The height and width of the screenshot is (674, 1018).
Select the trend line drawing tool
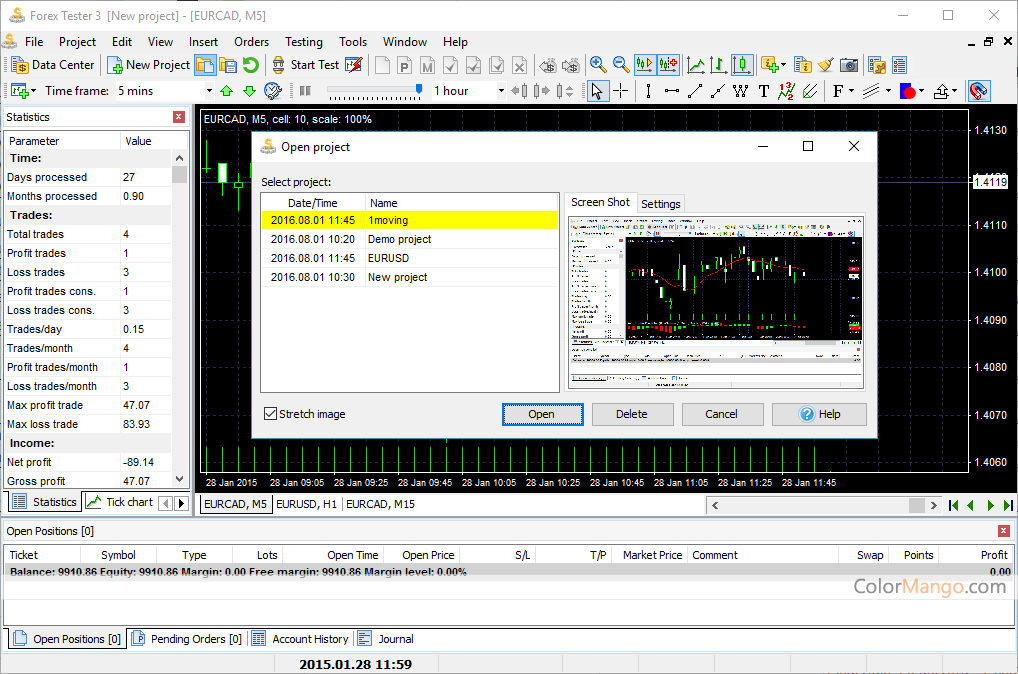(695, 91)
